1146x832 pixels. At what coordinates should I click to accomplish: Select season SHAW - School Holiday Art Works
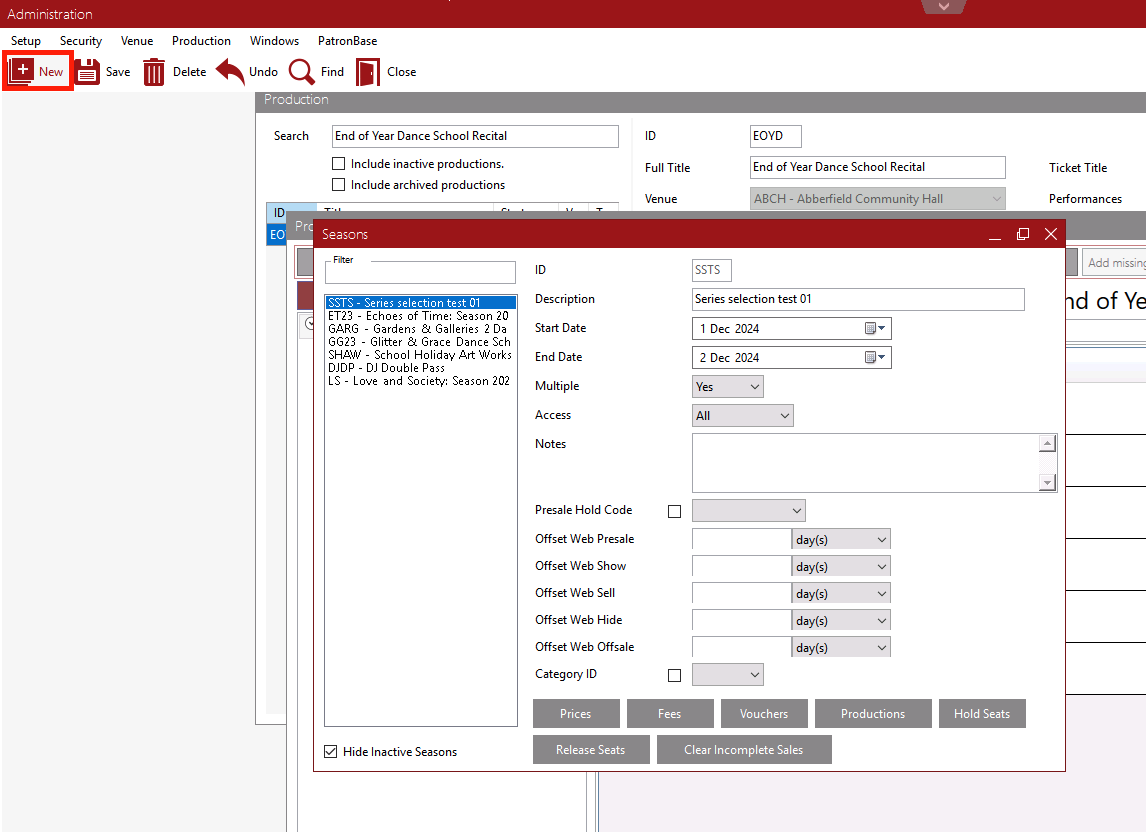click(x=421, y=355)
